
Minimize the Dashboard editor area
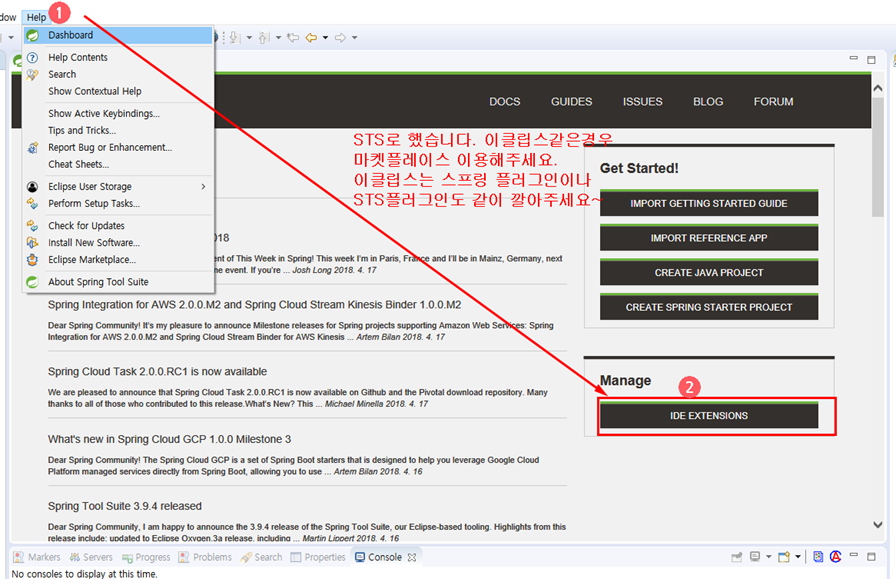pos(854,58)
